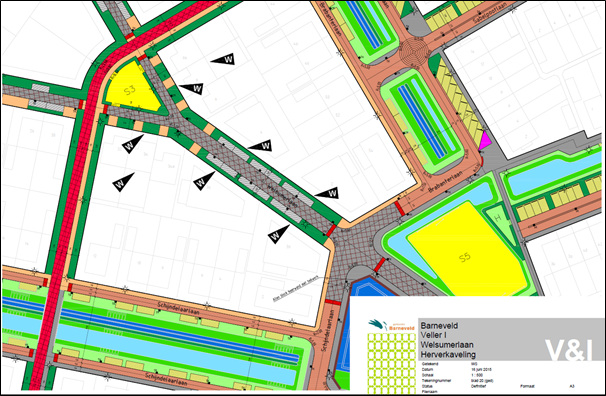Click the Barneveld municipality logo
606x396 pixels.
point(391,325)
